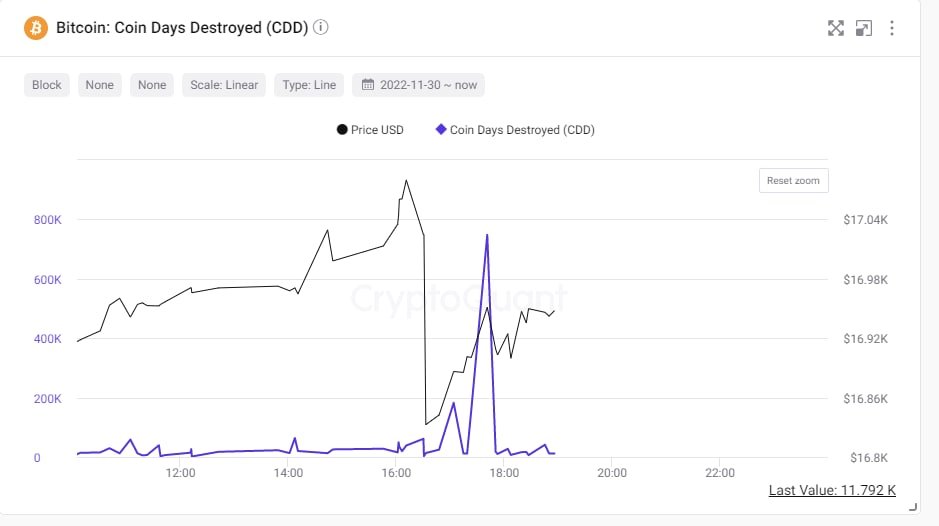The image size is (939, 526).
Task: Open the CDD info tooltip icon
Action: pyautogui.click(x=321, y=27)
